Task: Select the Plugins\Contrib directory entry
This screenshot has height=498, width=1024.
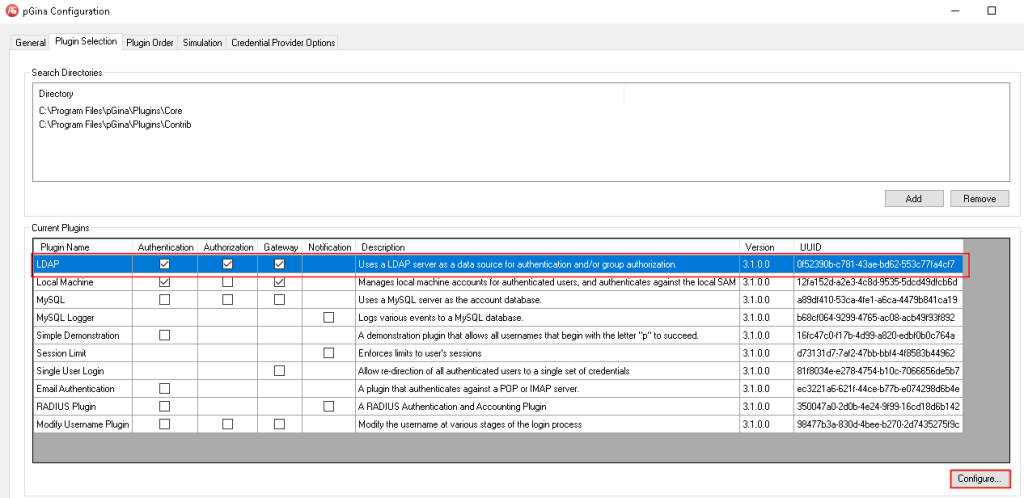Action: [114, 125]
